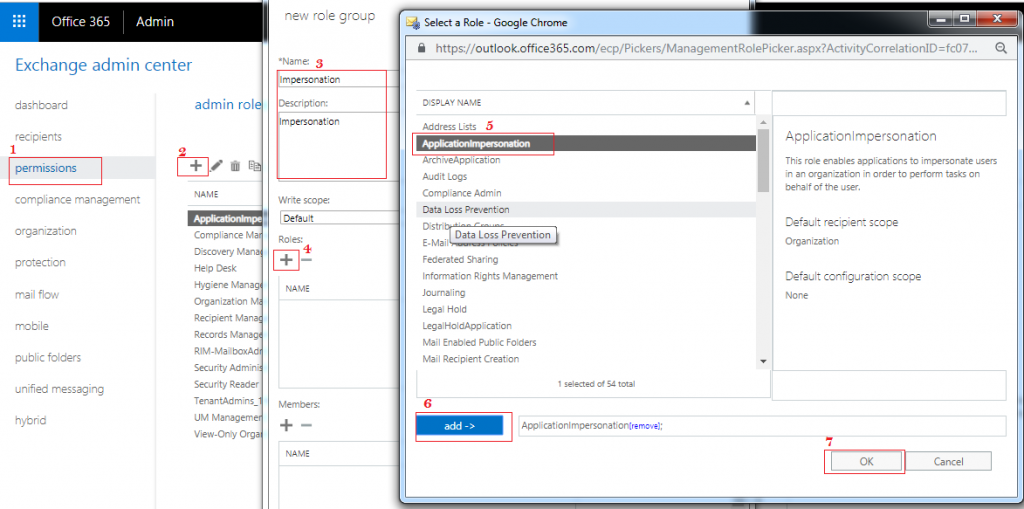Click the zoom magnifier icon in Chrome address bar

(1000, 48)
